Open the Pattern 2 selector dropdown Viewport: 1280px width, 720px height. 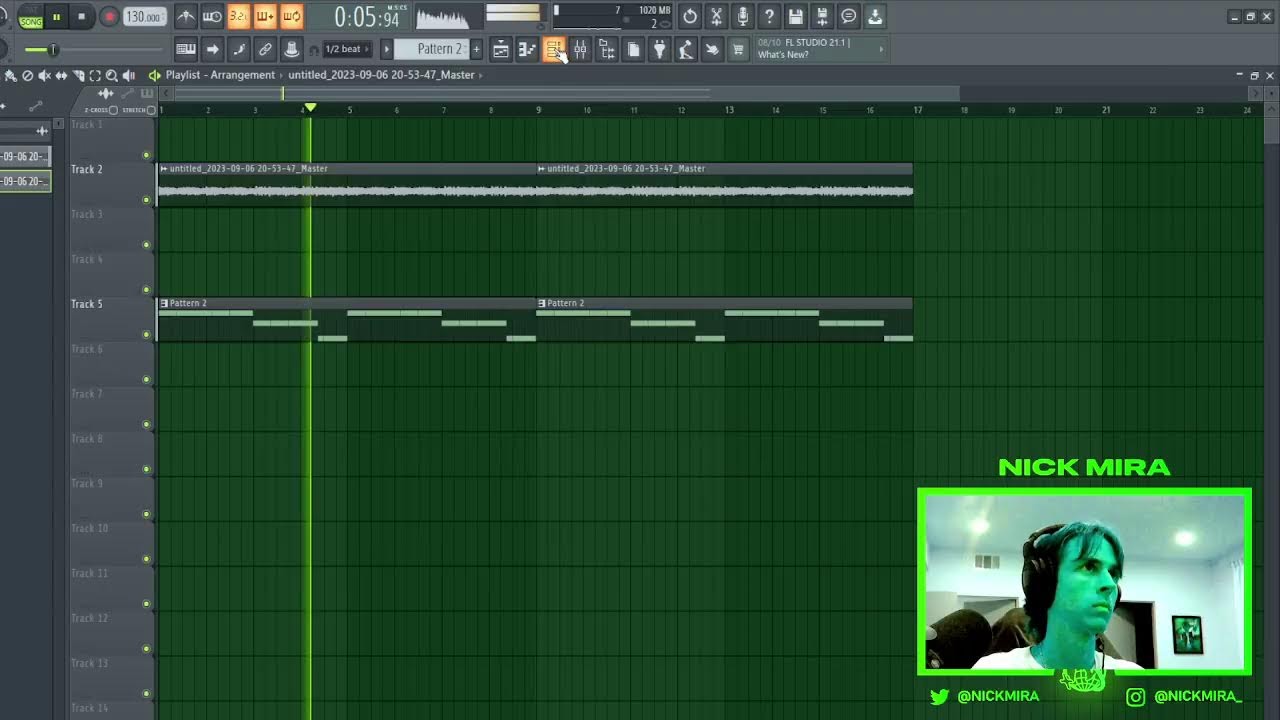[432, 49]
